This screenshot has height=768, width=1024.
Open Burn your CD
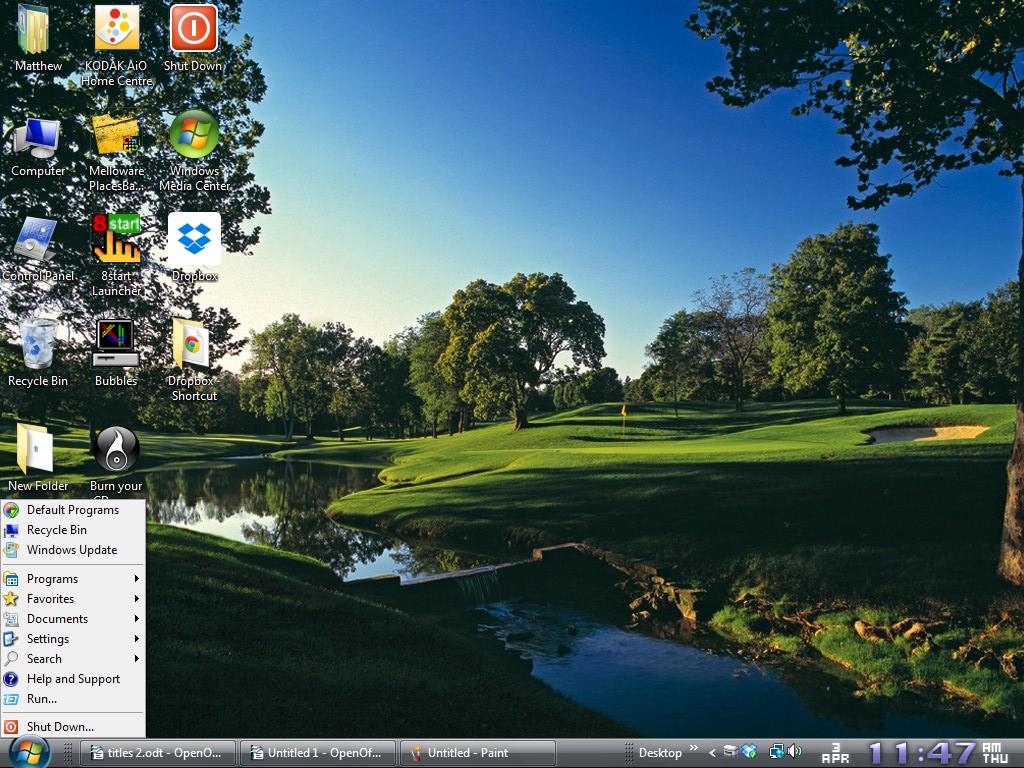pyautogui.click(x=115, y=450)
